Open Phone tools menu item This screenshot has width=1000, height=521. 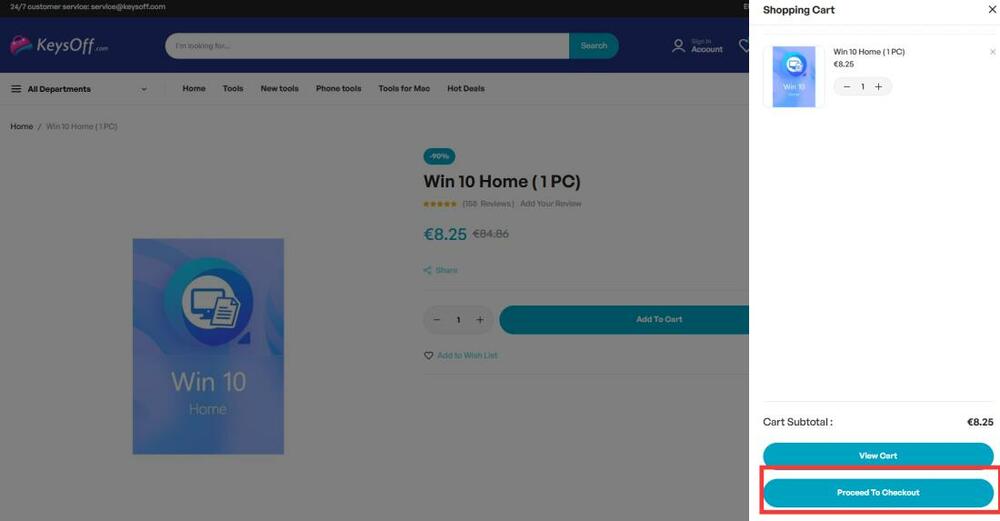click(338, 89)
